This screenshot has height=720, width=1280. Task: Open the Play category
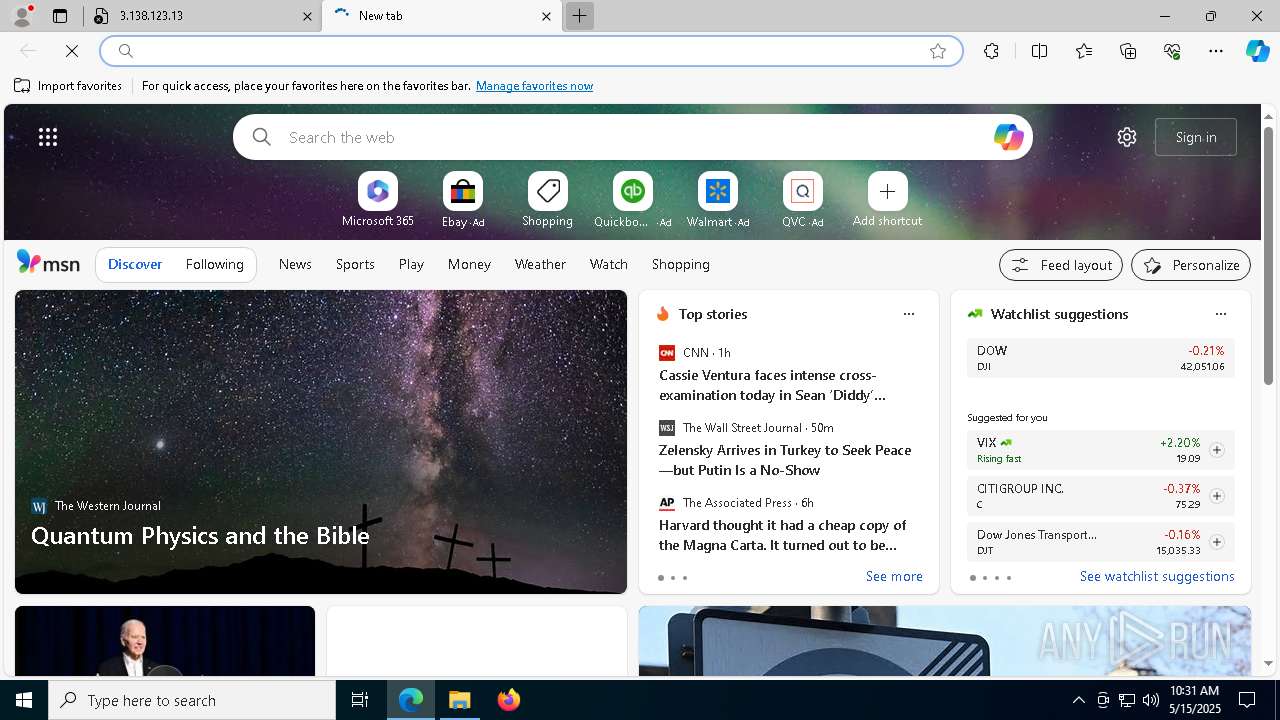click(x=411, y=264)
